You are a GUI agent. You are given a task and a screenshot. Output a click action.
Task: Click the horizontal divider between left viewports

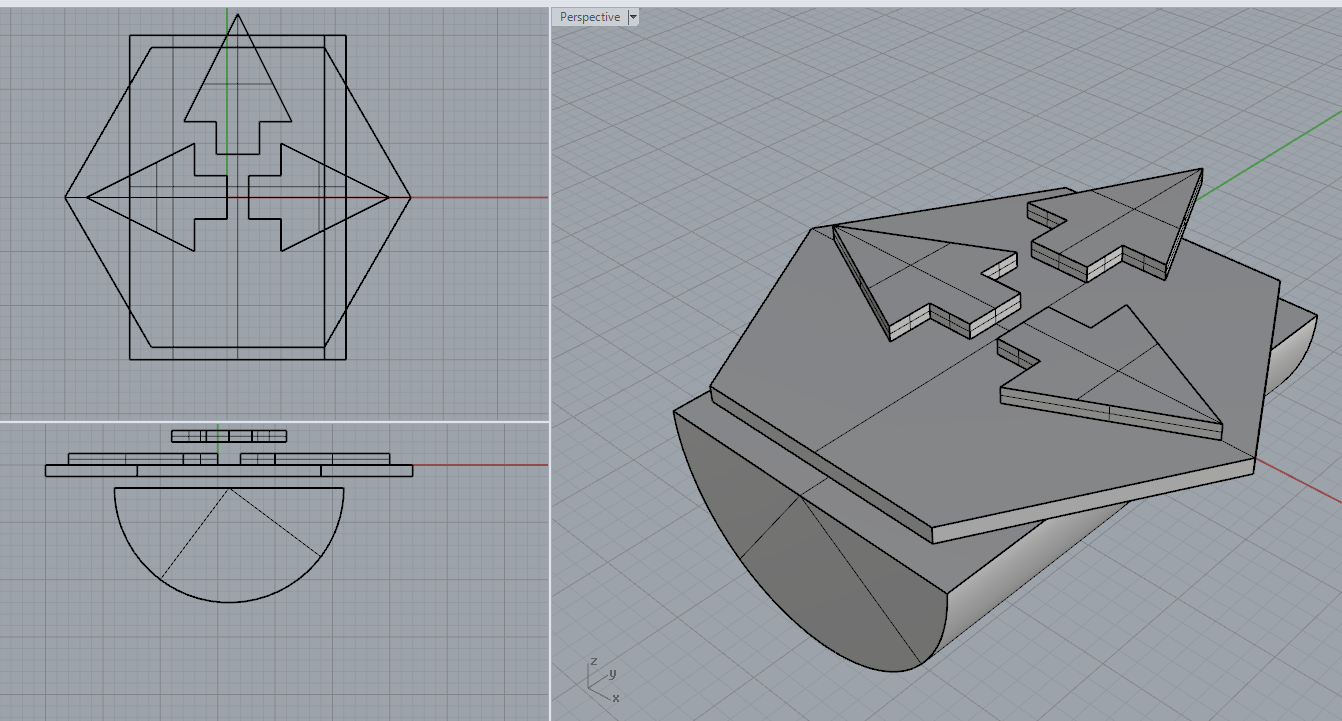(x=274, y=421)
